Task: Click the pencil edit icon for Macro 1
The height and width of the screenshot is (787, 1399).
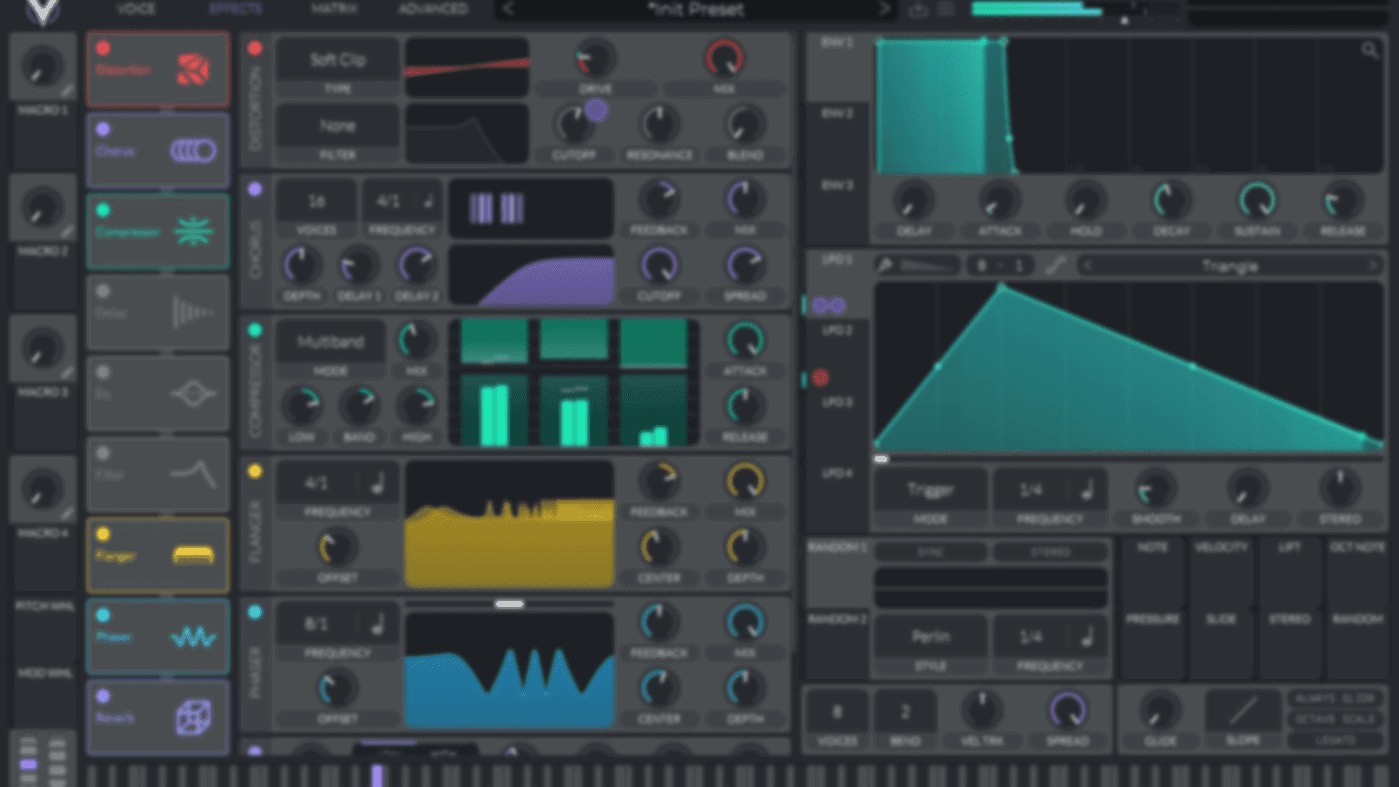Action: [67, 91]
